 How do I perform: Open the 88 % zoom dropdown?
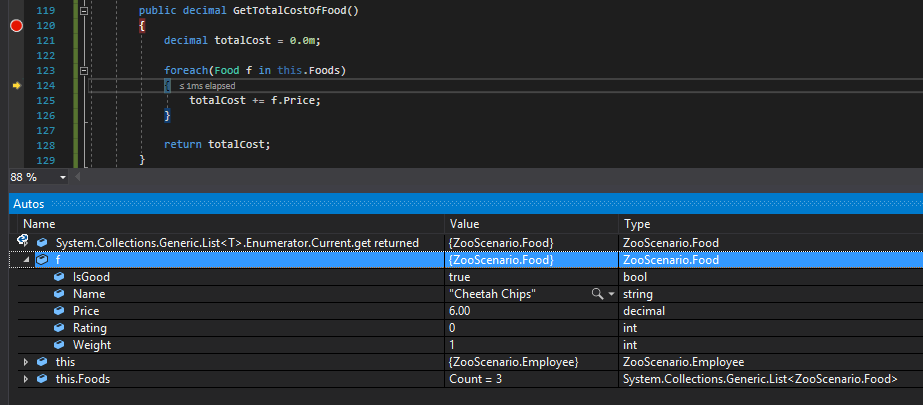point(63,177)
